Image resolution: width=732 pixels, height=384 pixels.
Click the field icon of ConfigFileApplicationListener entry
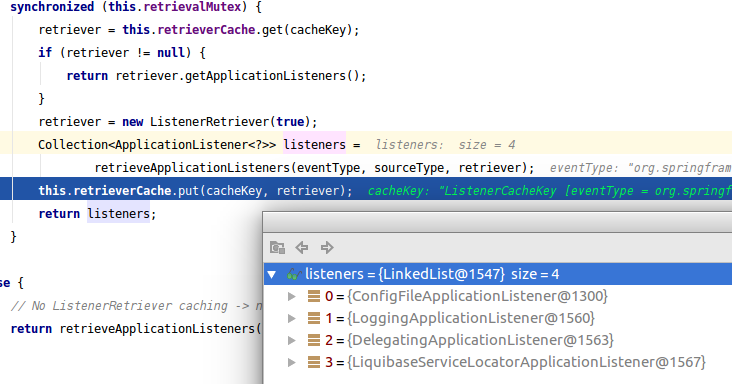(314, 296)
